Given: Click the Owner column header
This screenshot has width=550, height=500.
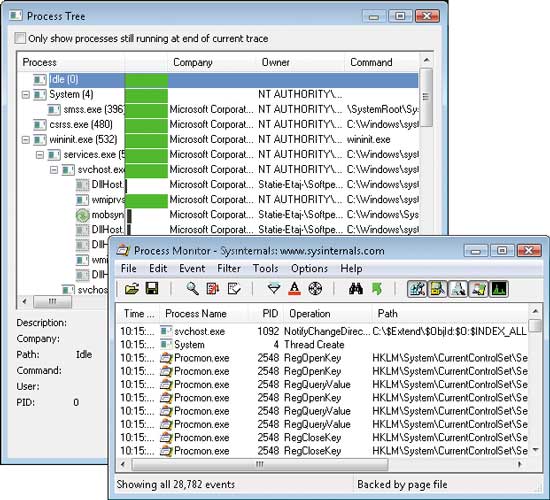Looking at the screenshot, I should pos(300,62).
